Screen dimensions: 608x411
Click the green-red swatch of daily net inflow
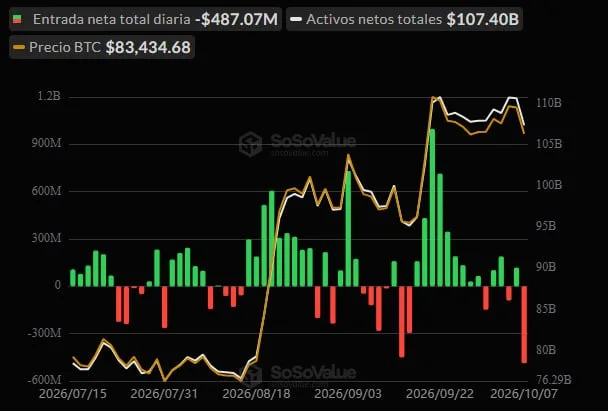coord(17,19)
